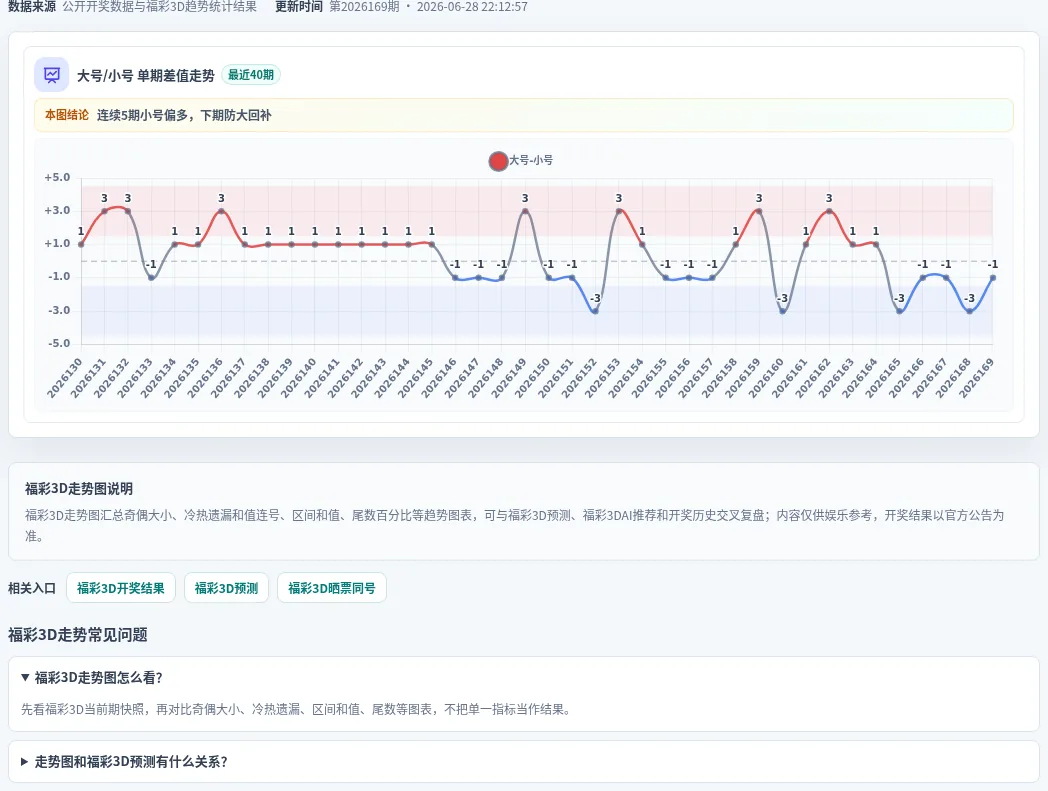Select the -3 data point at 2026152

pyautogui.click(x=595, y=311)
